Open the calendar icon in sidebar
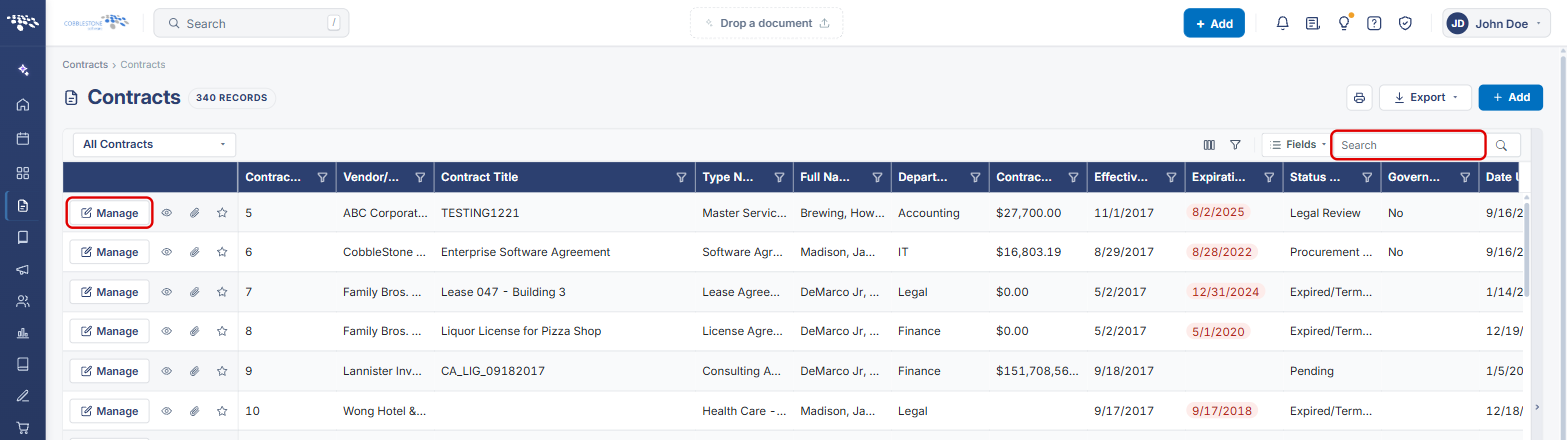 click(23, 139)
